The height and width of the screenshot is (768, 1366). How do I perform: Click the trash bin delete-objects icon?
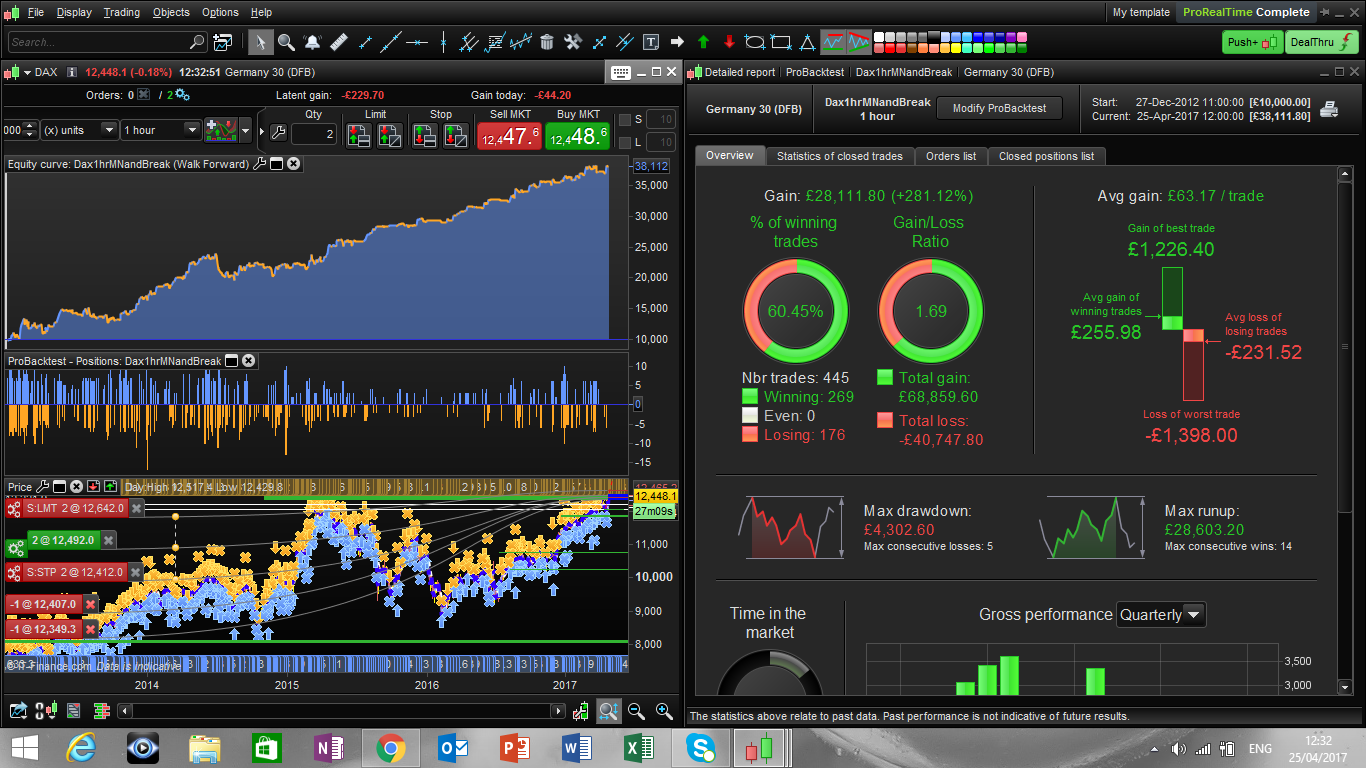click(547, 42)
